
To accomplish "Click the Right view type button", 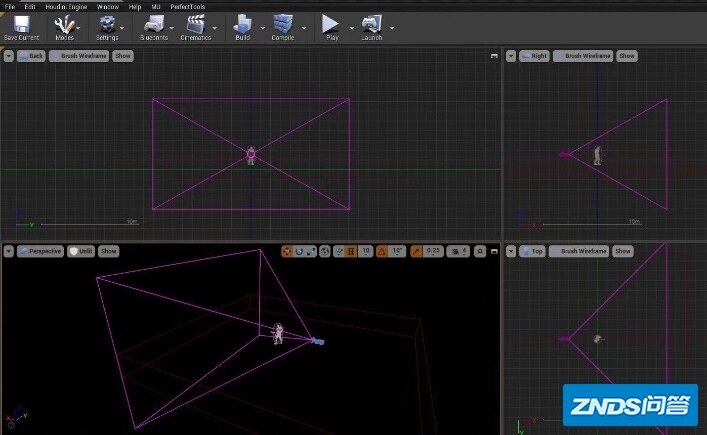I will (x=534, y=56).
